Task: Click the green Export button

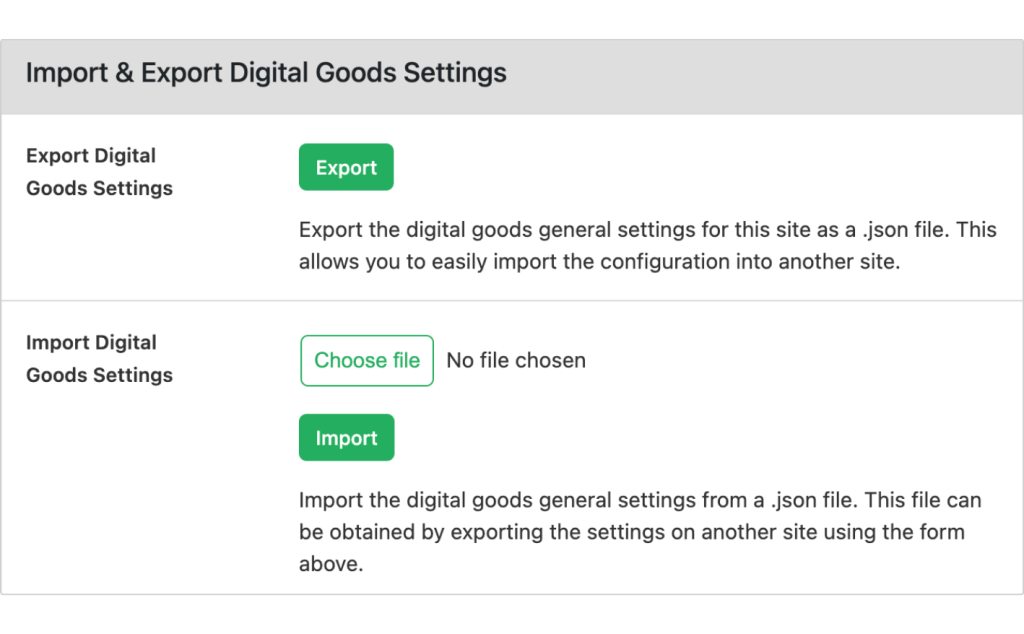Action: (x=346, y=167)
